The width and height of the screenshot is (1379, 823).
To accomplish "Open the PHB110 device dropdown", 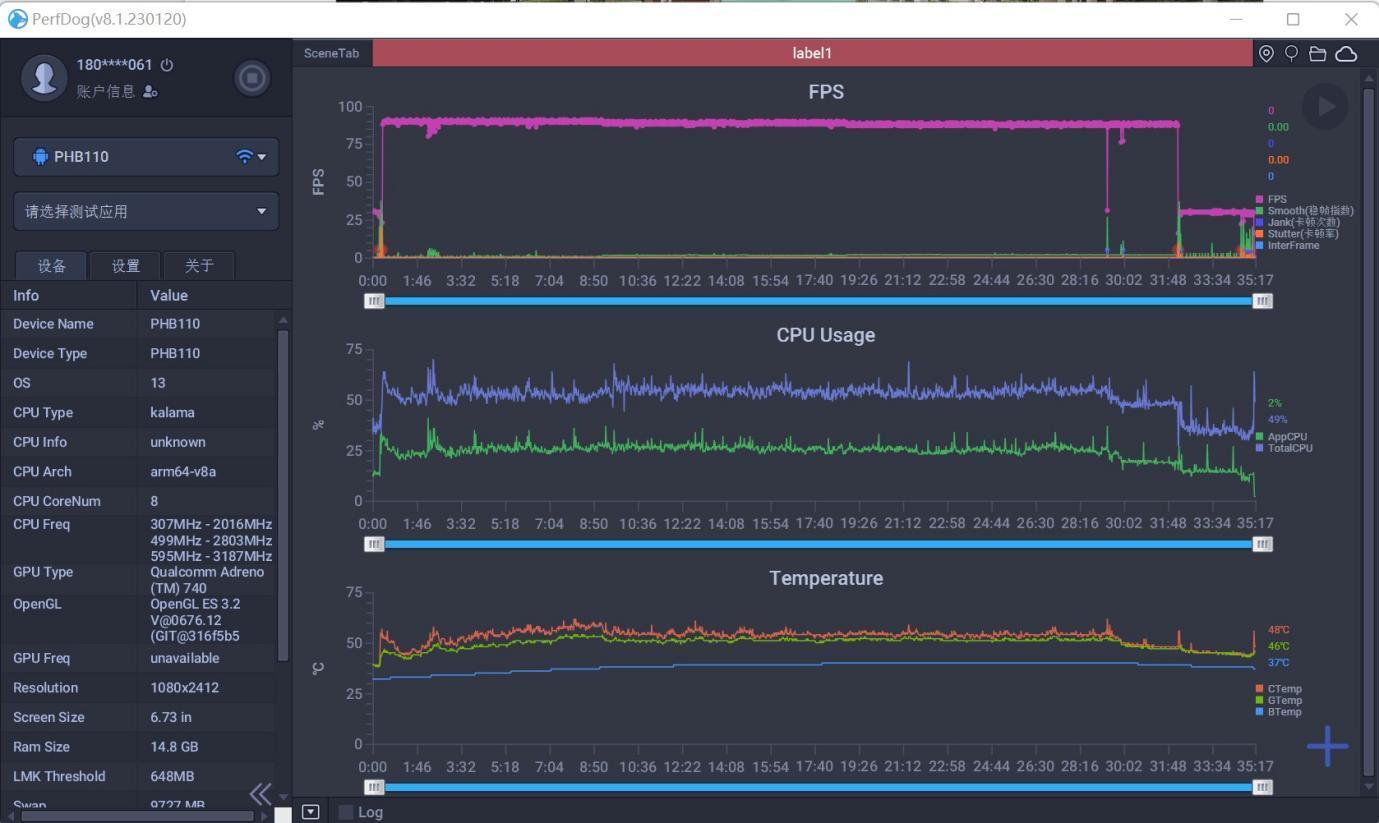I will tap(146, 157).
